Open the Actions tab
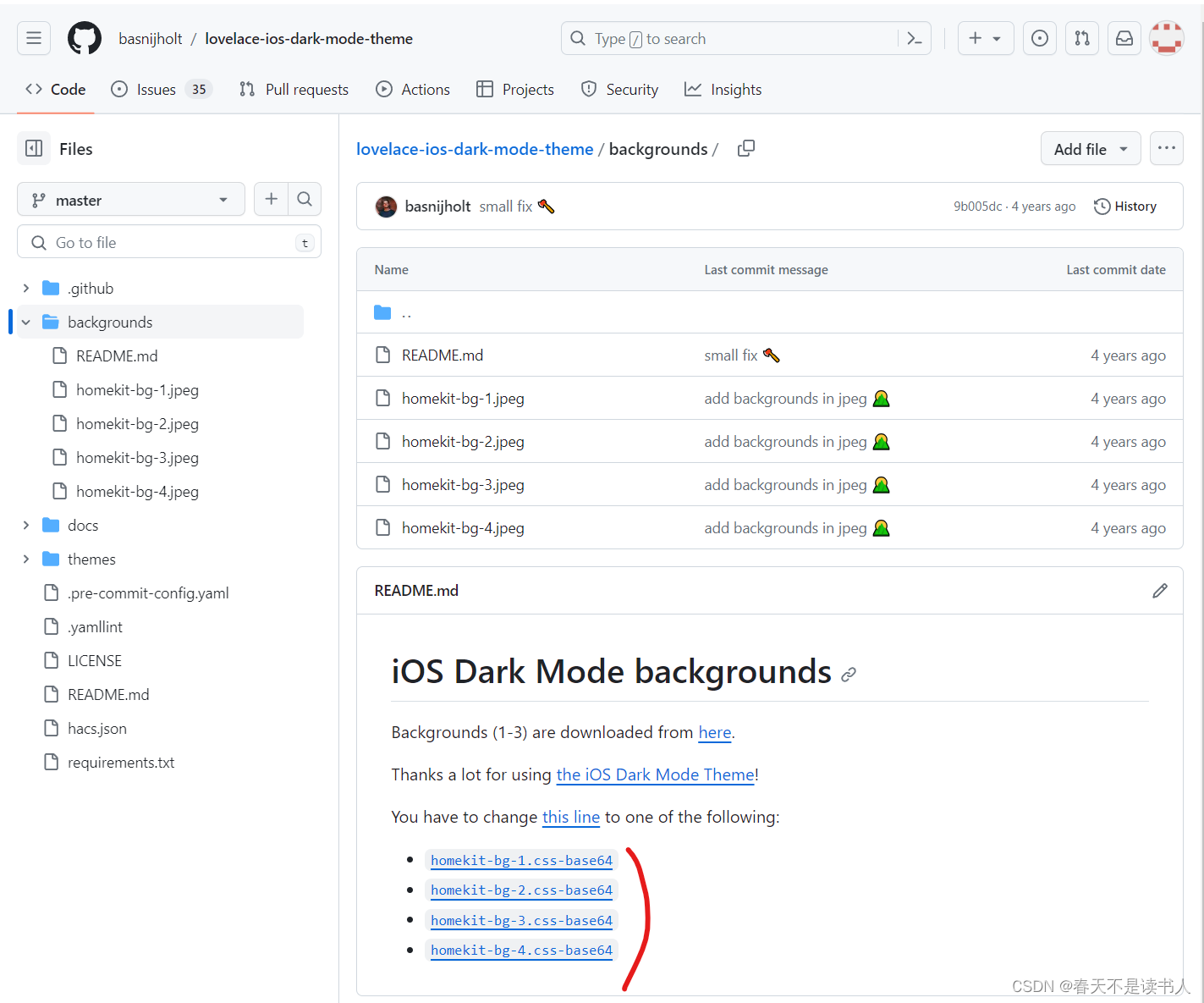Image resolution: width=1204 pixels, height=1003 pixels. pos(413,90)
